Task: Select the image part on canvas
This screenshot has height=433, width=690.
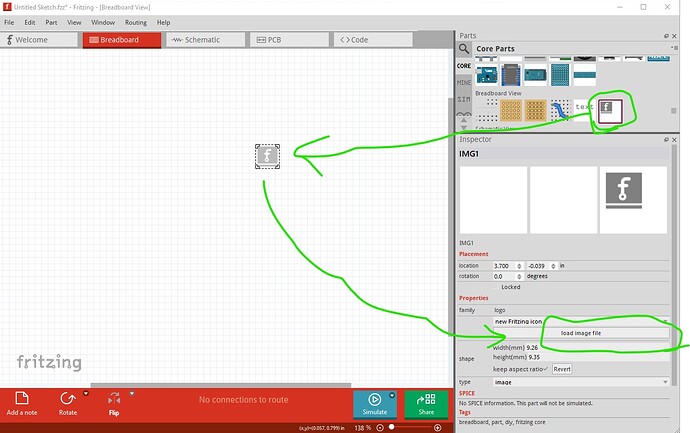Action: (267, 156)
